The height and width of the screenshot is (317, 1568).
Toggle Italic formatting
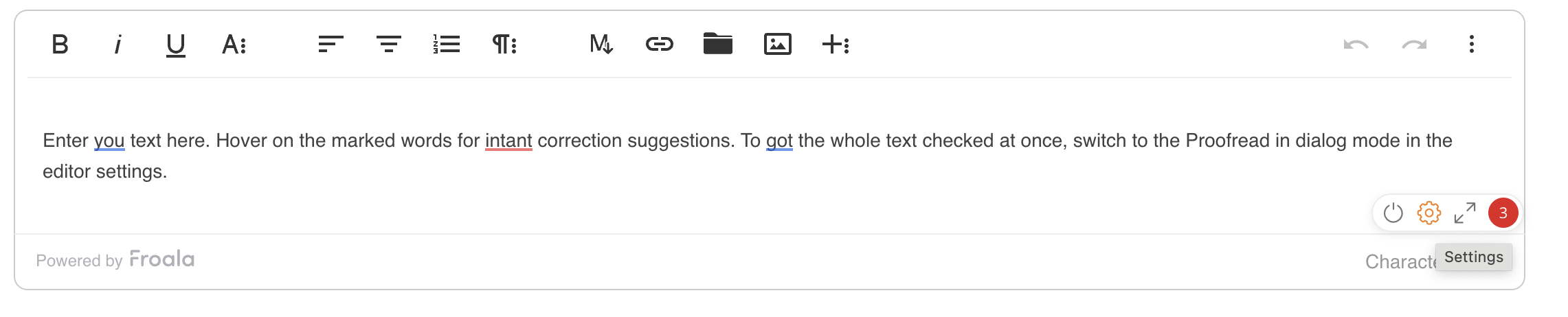117,45
